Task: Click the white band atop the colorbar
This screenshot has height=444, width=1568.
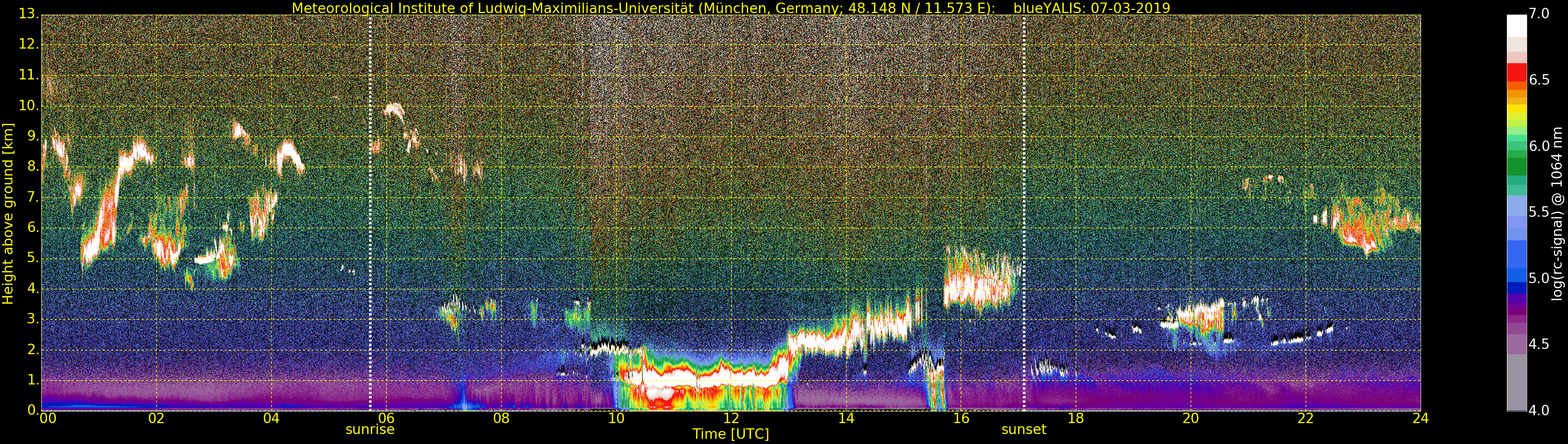Action: pos(1516,26)
